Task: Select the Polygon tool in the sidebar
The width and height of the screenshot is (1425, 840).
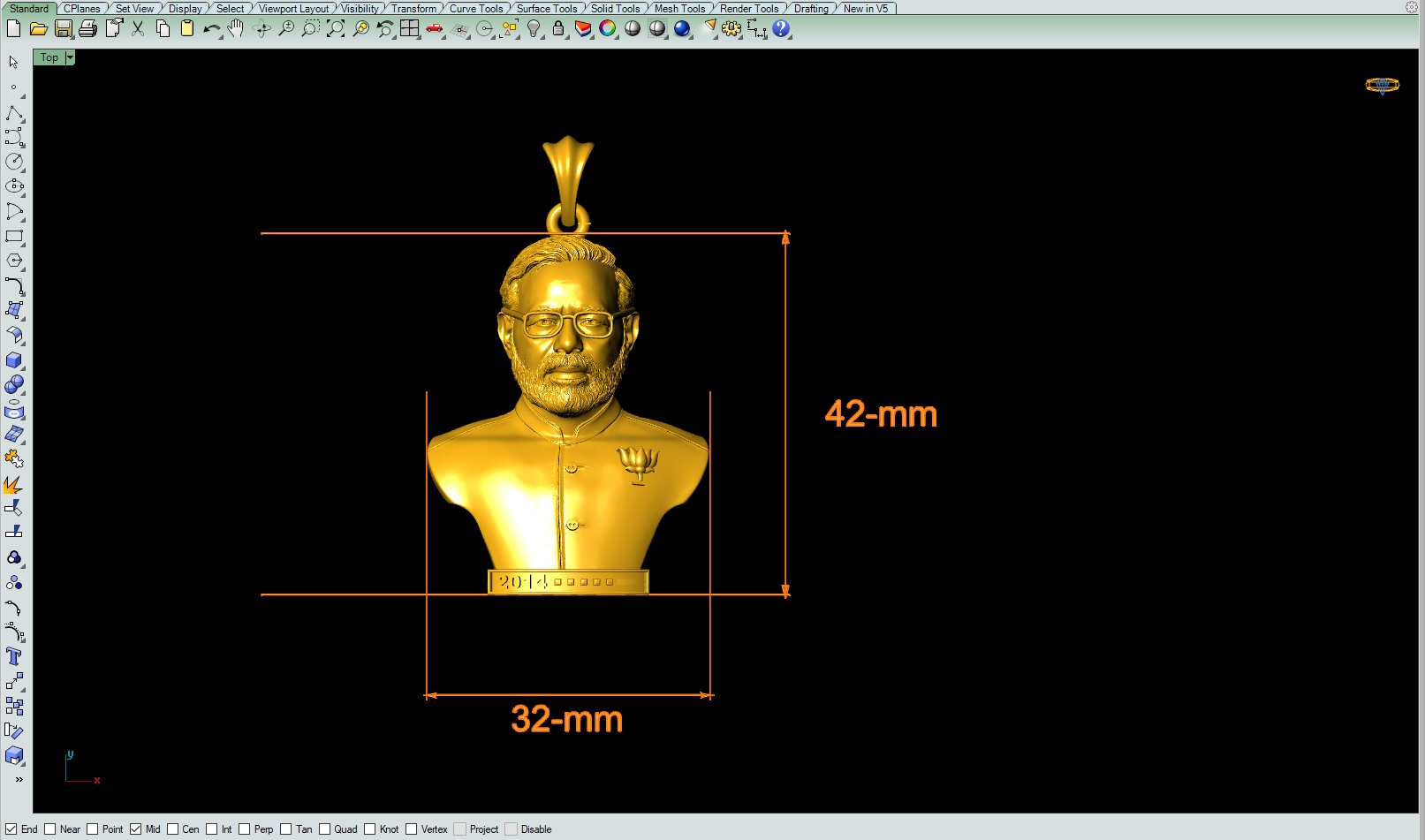Action: coord(14,261)
